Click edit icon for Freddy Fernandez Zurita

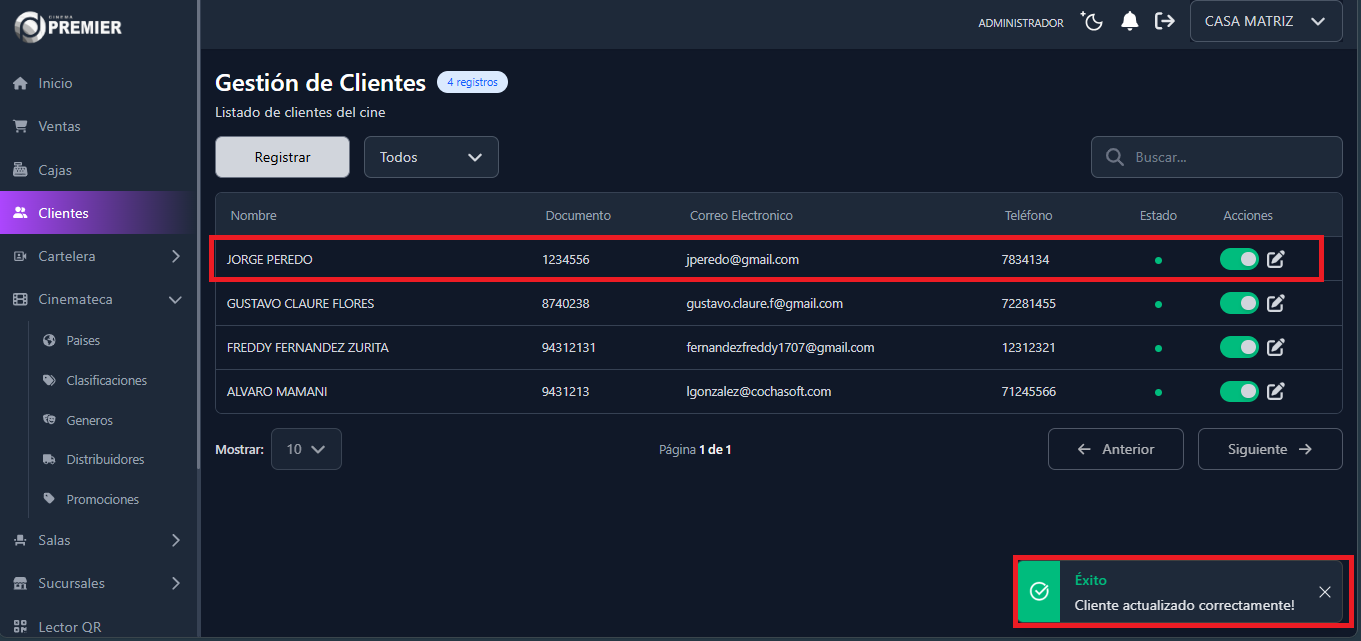(x=1276, y=347)
